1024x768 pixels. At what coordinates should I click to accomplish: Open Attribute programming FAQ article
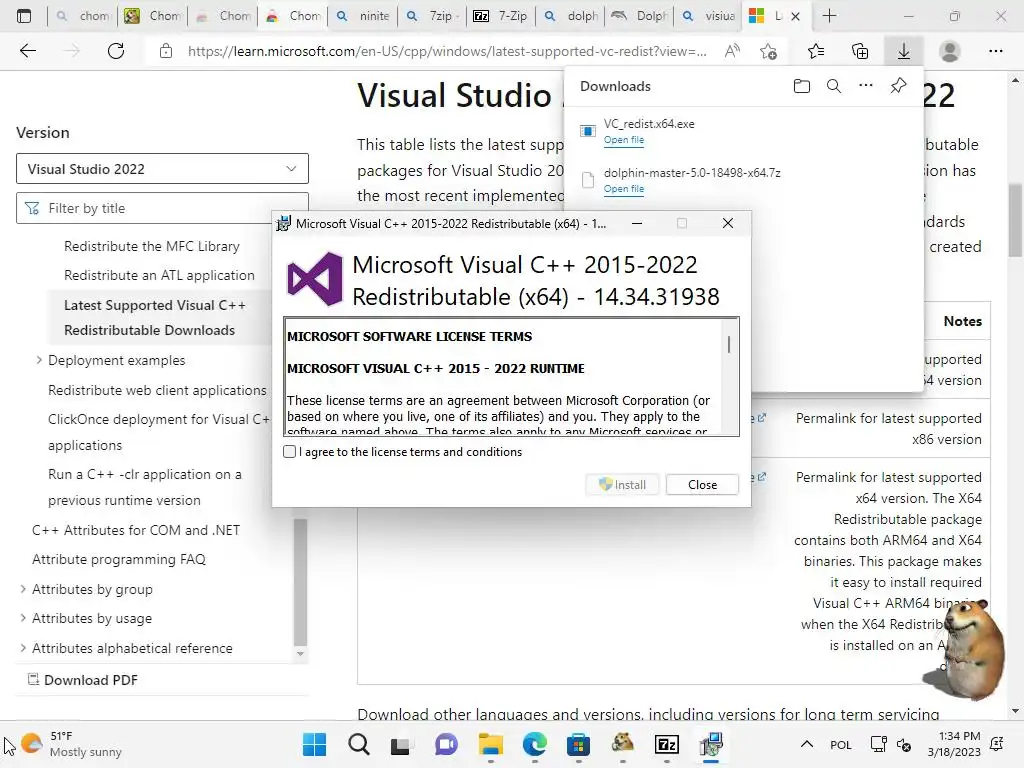119,559
